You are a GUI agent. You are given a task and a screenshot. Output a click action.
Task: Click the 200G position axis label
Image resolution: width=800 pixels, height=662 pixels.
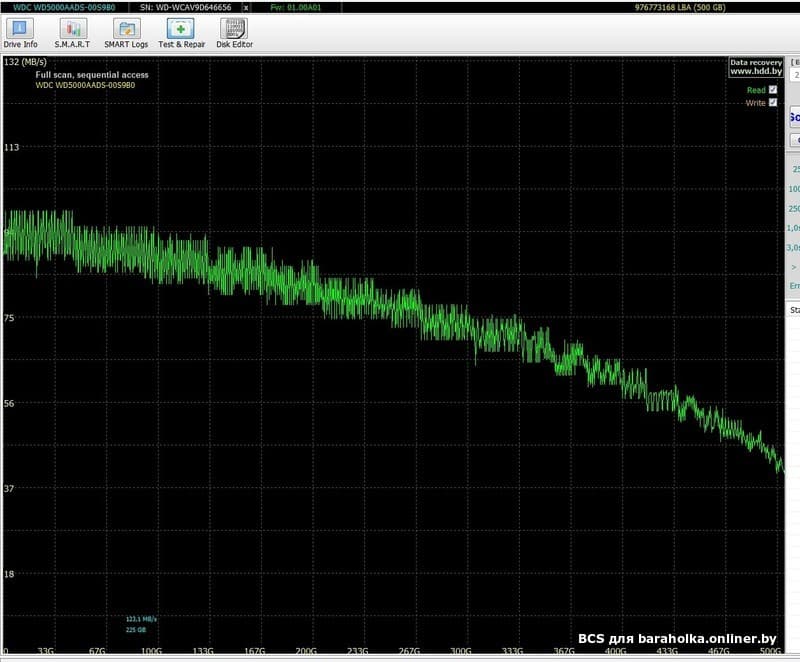(x=306, y=651)
